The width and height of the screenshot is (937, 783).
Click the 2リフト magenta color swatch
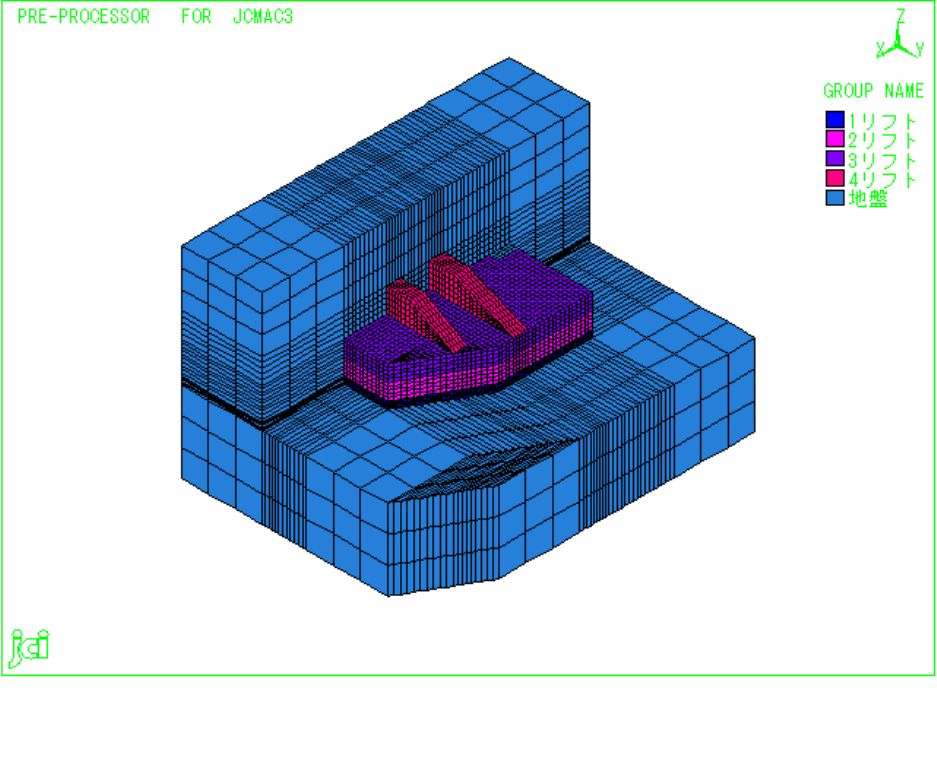835,139
